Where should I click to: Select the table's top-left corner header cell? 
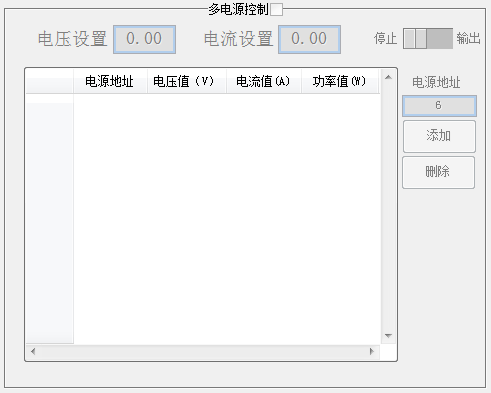coord(50,81)
